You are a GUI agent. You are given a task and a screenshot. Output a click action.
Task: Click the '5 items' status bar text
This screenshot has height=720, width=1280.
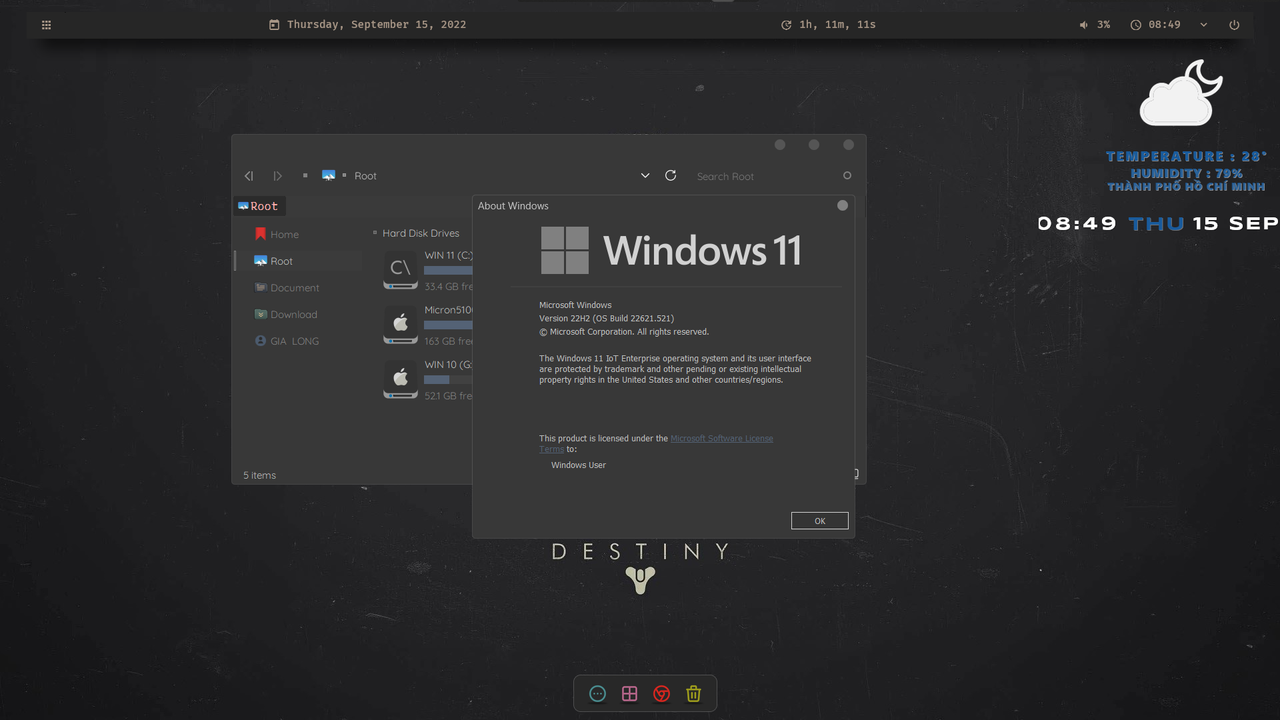(260, 475)
